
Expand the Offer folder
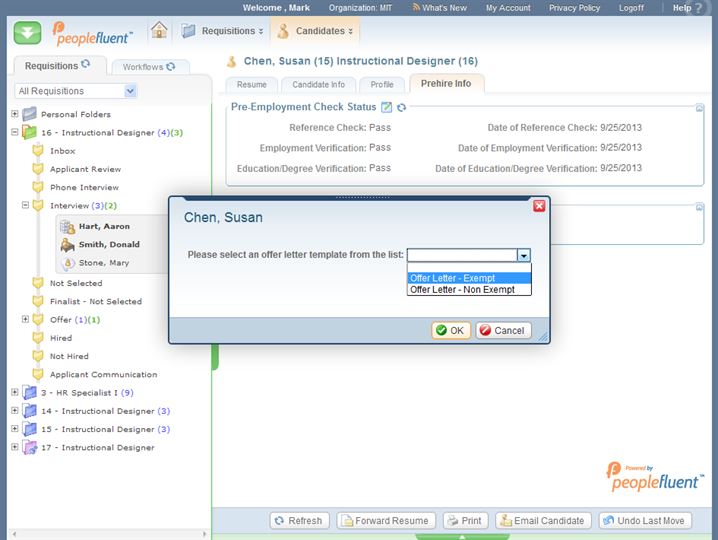coord(26,319)
